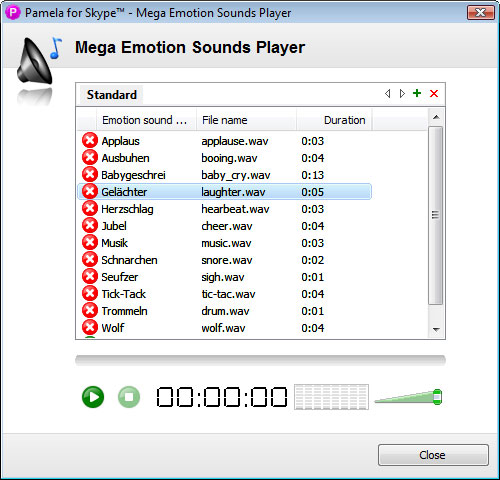The width and height of the screenshot is (500, 480).
Task: Select the Standard tab
Action: 112,95
